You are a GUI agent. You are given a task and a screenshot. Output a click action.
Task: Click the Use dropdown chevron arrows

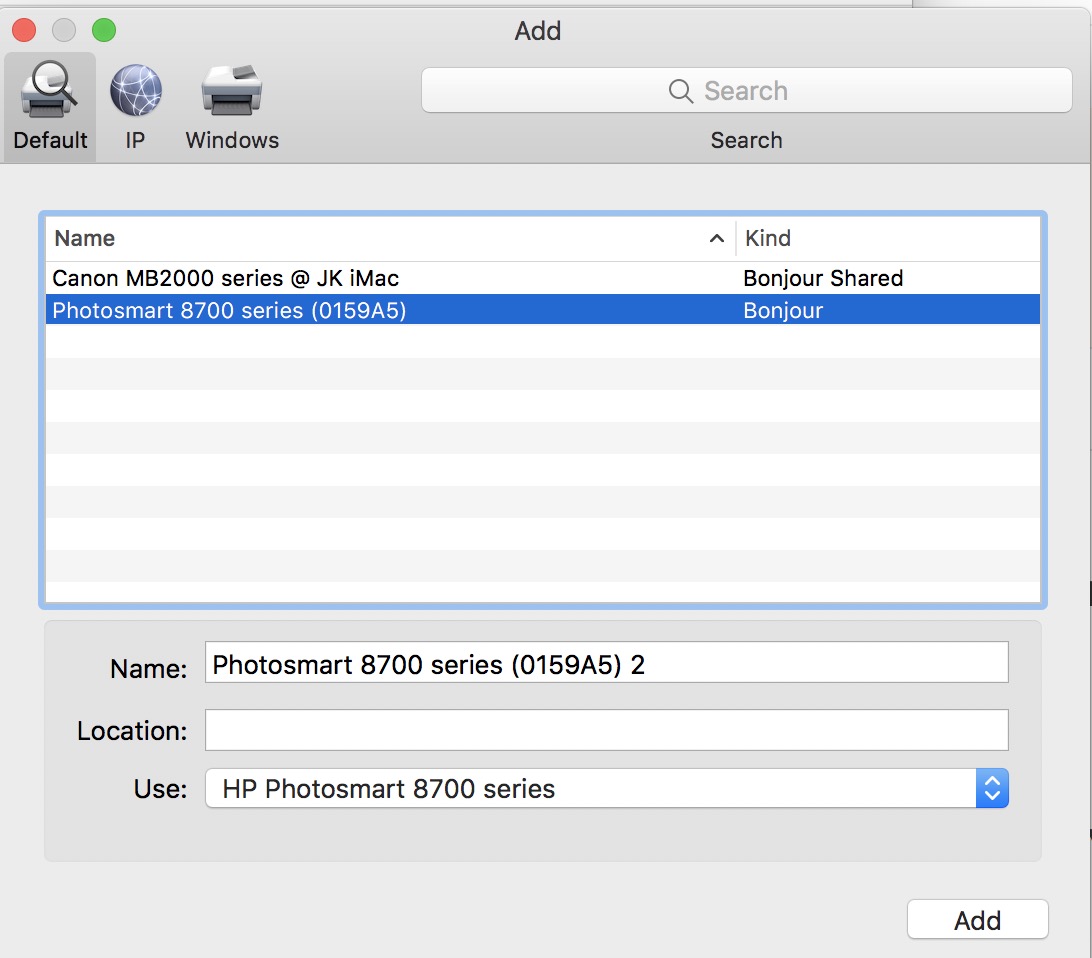(991, 788)
